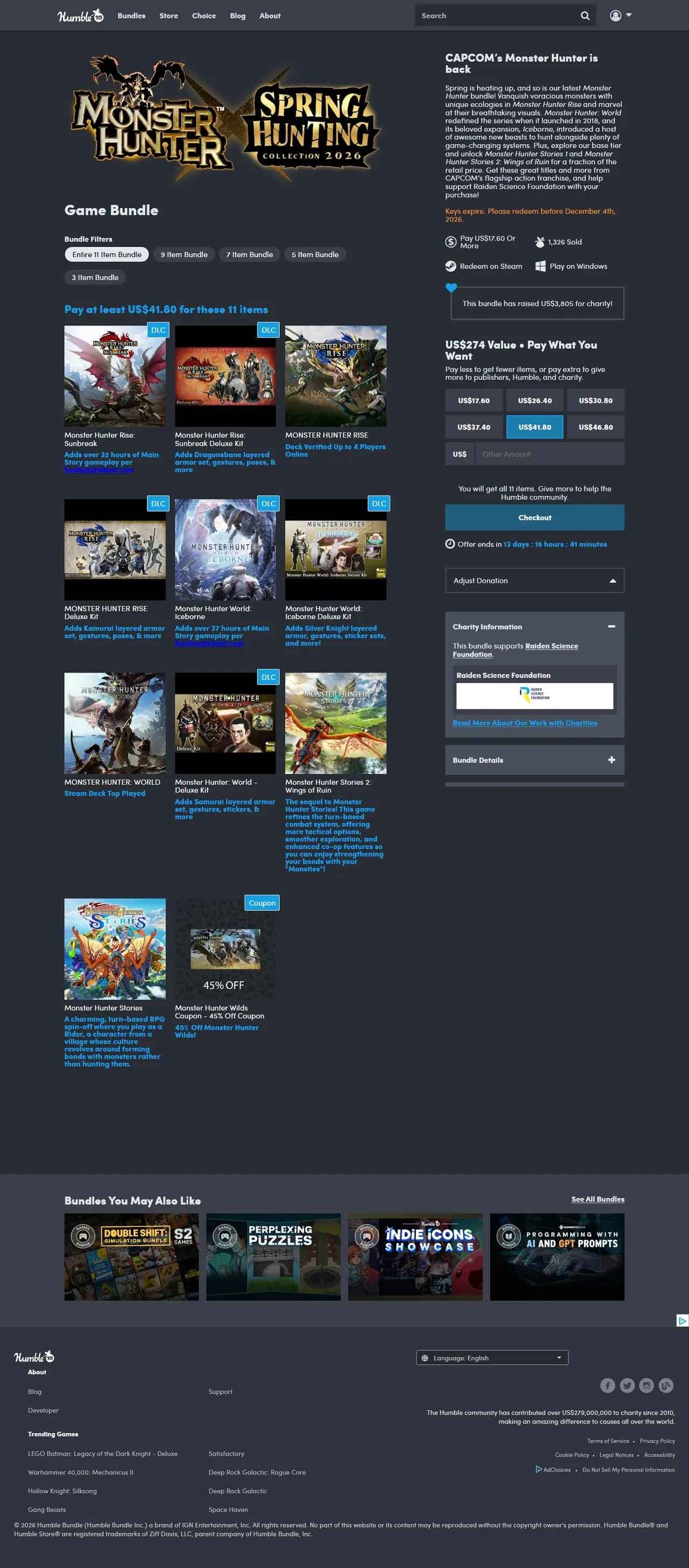
Task: Open Read More About Our Work with Charities
Action: [525, 723]
